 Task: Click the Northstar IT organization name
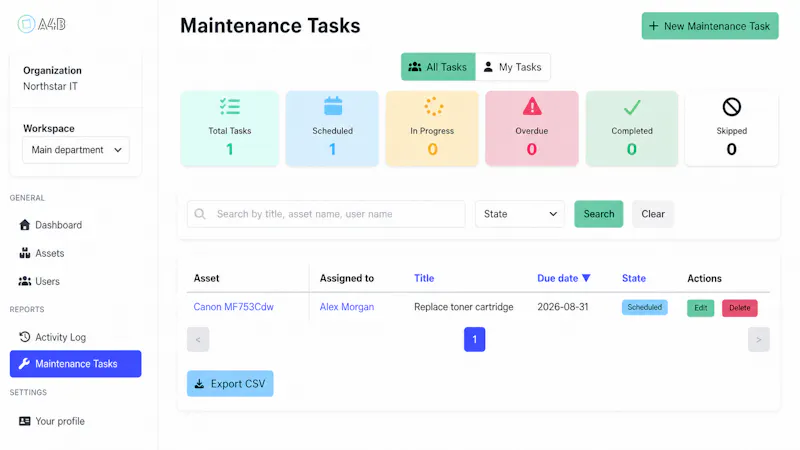click(x=50, y=86)
